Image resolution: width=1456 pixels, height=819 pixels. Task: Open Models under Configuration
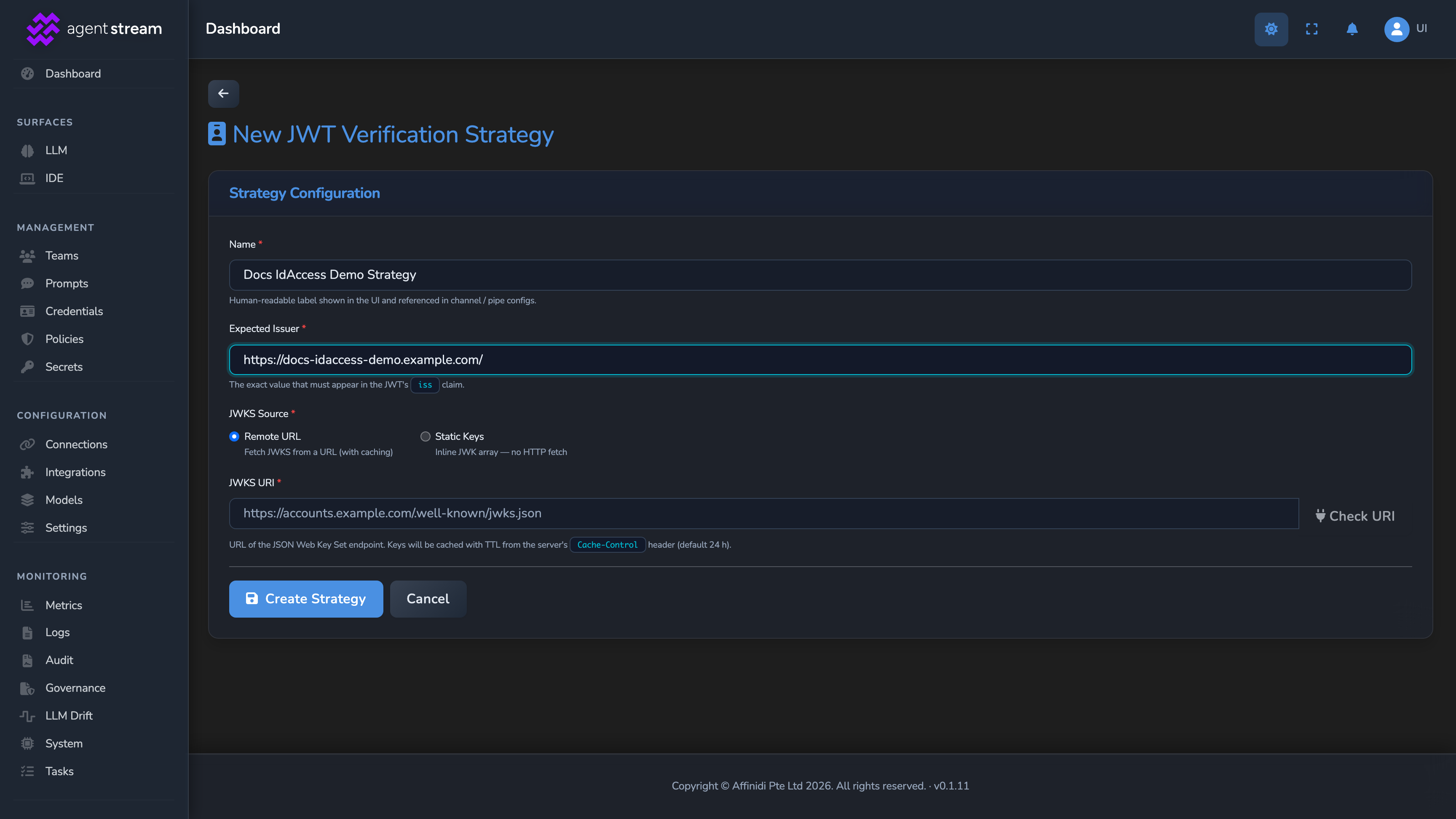click(x=94, y=500)
